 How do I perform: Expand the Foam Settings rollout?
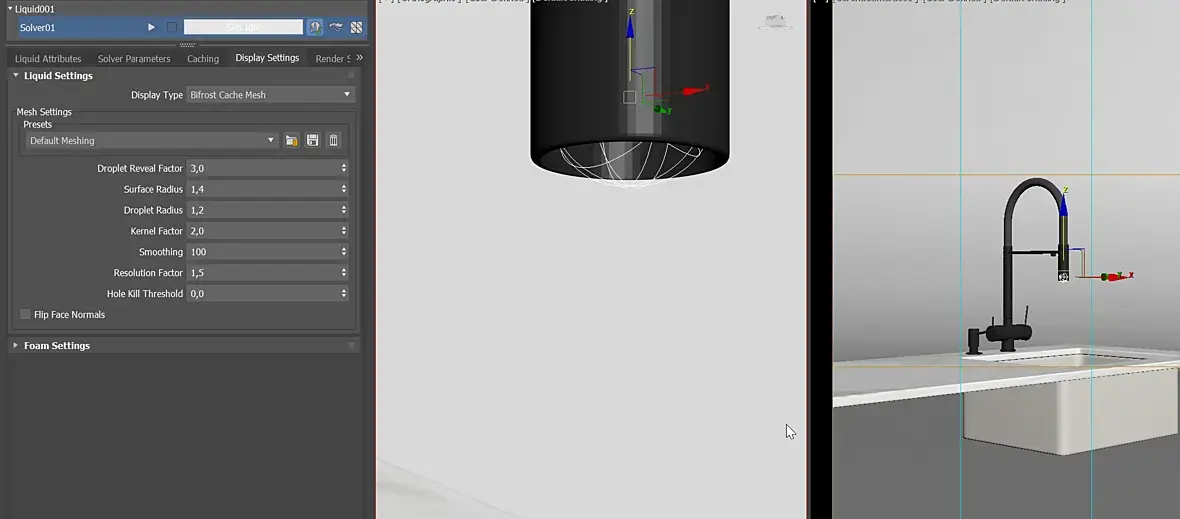(x=15, y=345)
